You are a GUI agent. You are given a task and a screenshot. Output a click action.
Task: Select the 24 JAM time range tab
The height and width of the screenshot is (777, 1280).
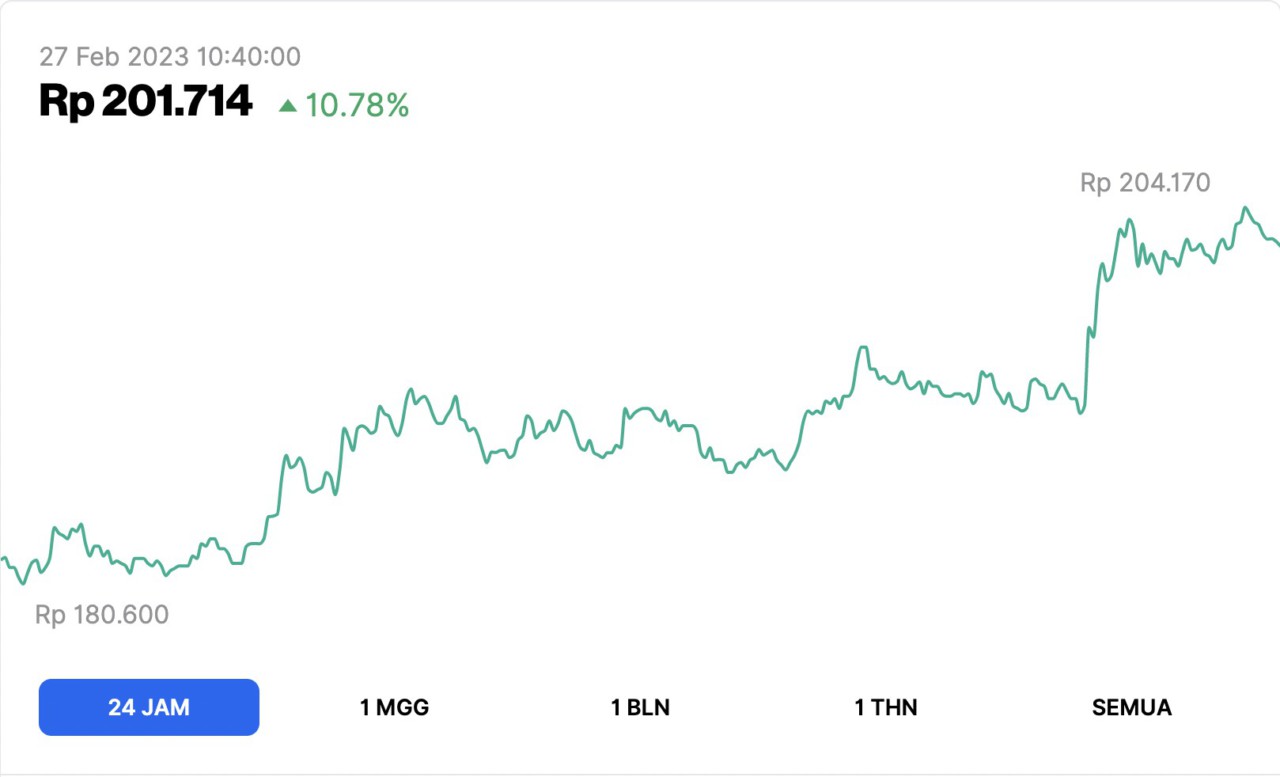(x=149, y=708)
